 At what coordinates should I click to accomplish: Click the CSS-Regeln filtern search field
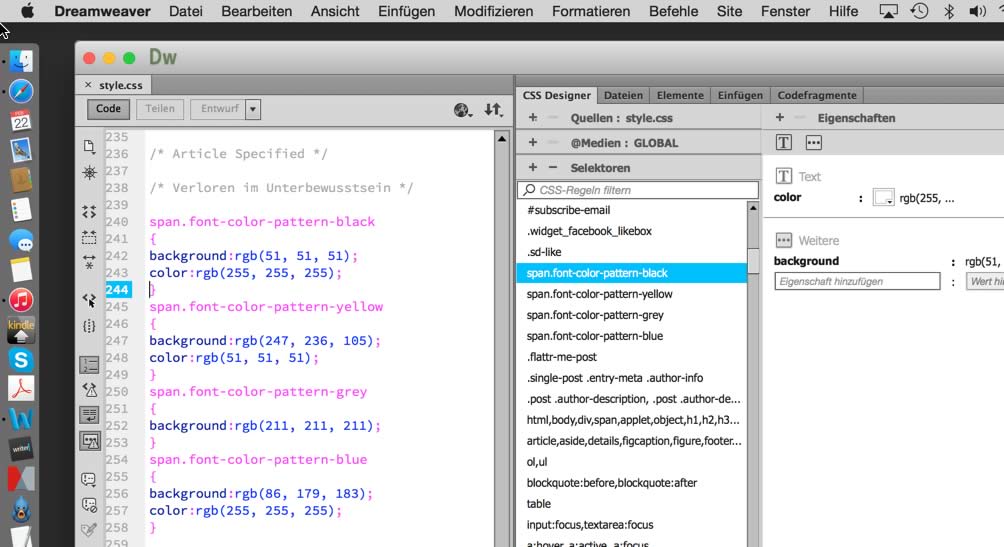(638, 190)
